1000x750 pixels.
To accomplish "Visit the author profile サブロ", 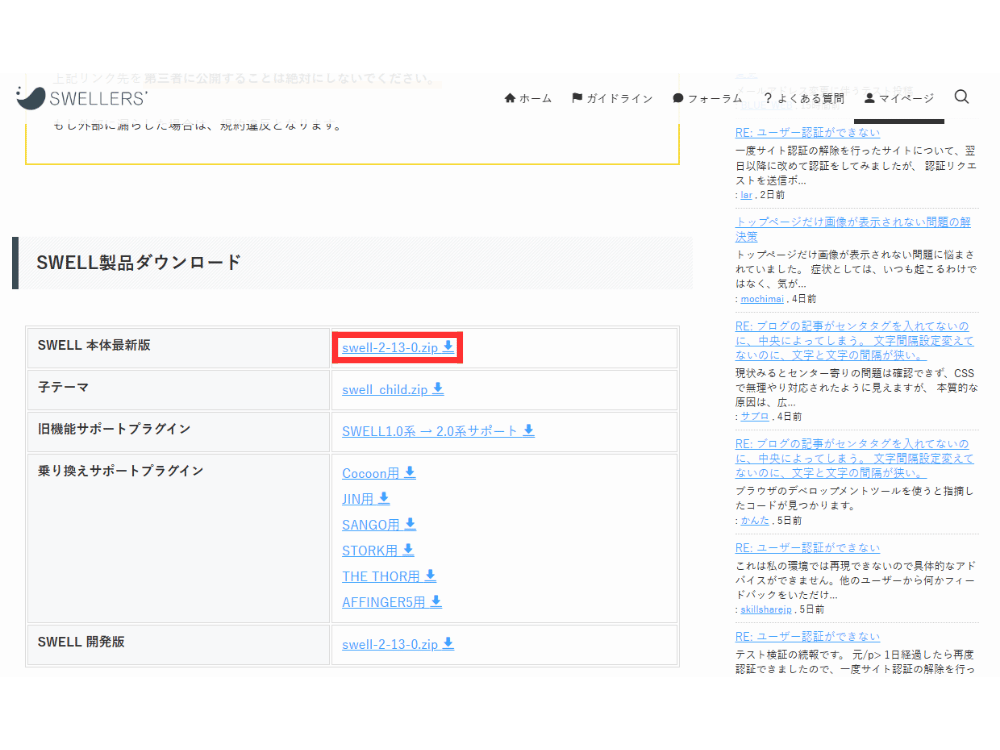I will pos(754,416).
